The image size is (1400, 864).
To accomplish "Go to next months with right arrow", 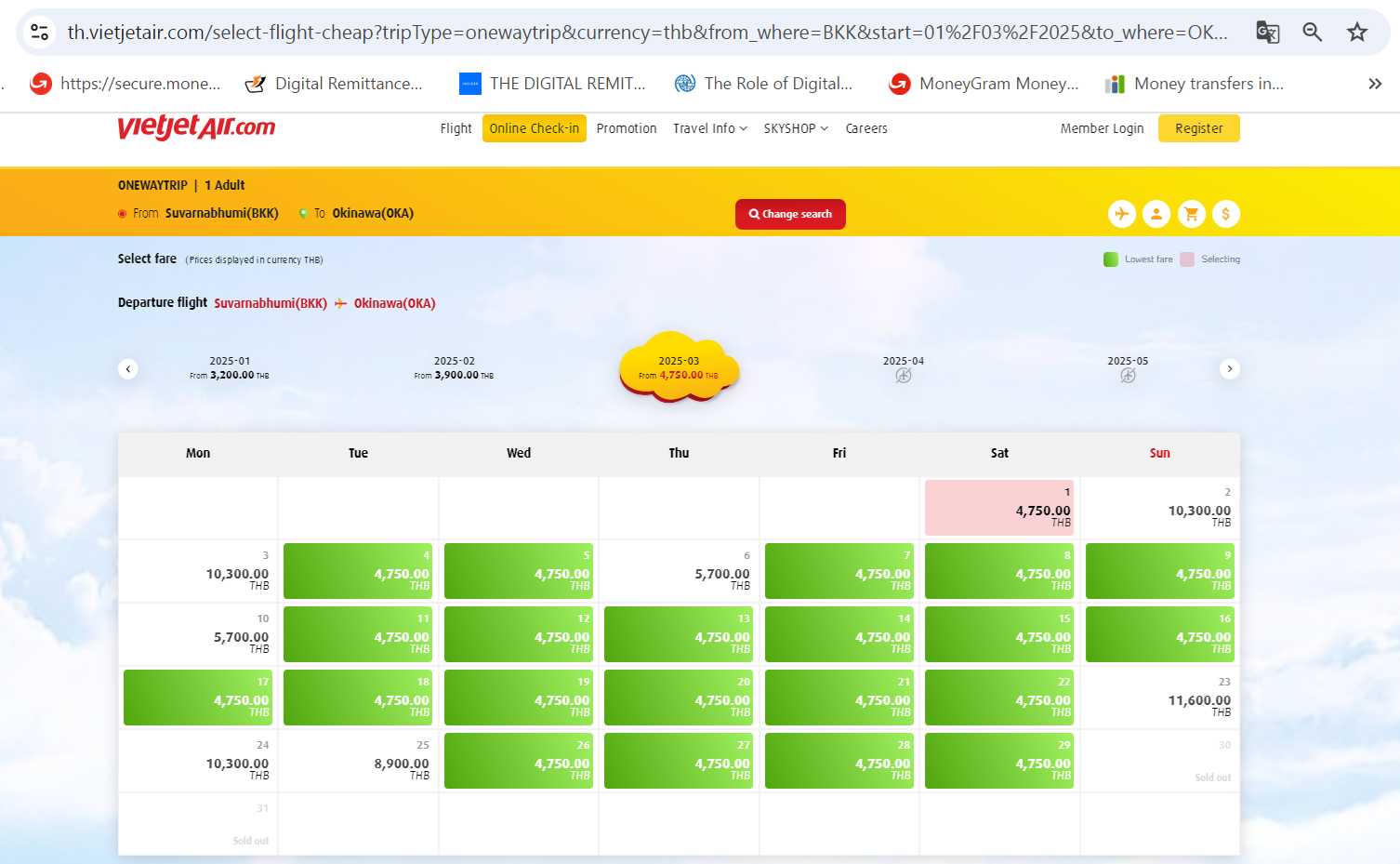I will [x=1230, y=369].
